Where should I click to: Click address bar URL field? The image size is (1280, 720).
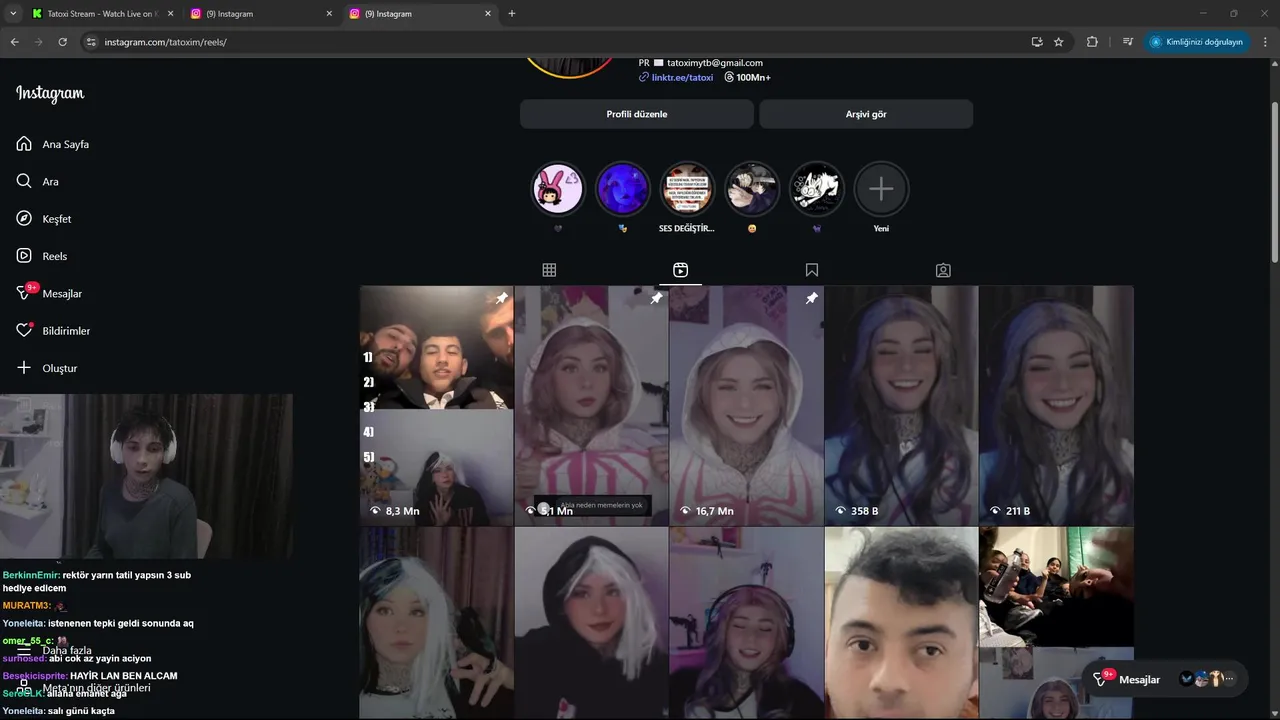click(x=560, y=42)
